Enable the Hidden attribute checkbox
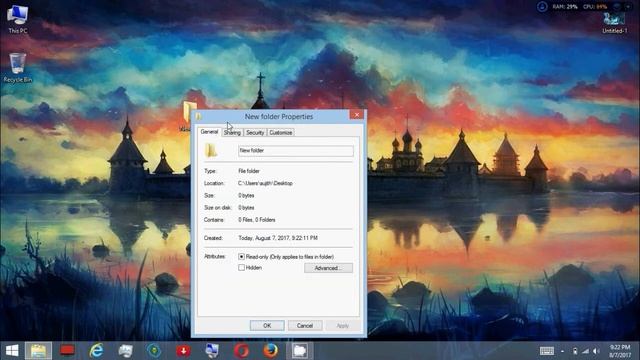The height and width of the screenshot is (360, 640). 241,268
